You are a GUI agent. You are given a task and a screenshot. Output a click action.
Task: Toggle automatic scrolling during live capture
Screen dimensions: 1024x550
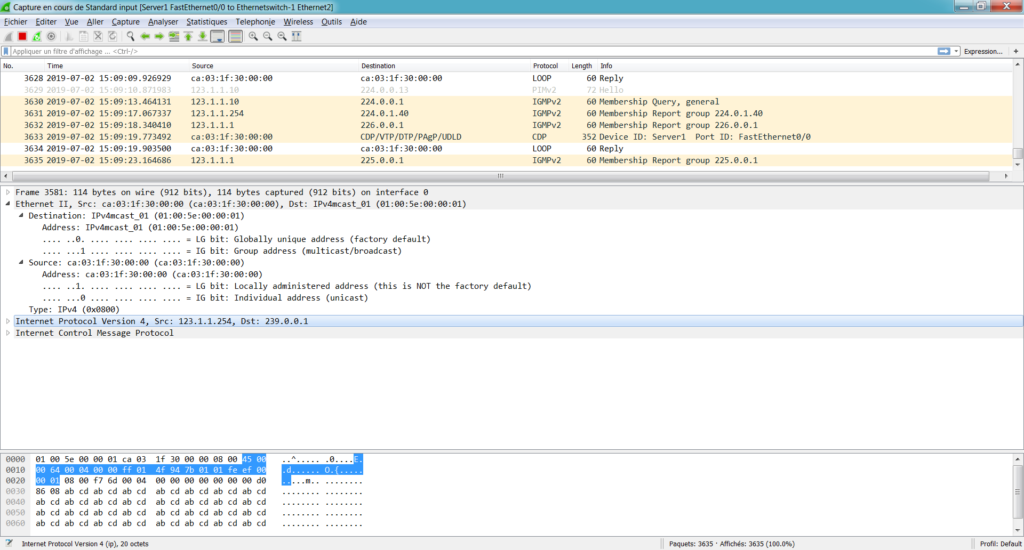click(217, 37)
